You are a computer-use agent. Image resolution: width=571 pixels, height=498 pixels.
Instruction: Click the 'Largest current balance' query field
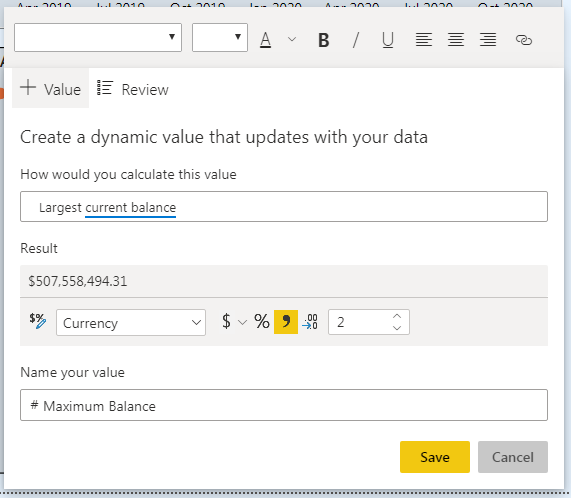coord(284,206)
